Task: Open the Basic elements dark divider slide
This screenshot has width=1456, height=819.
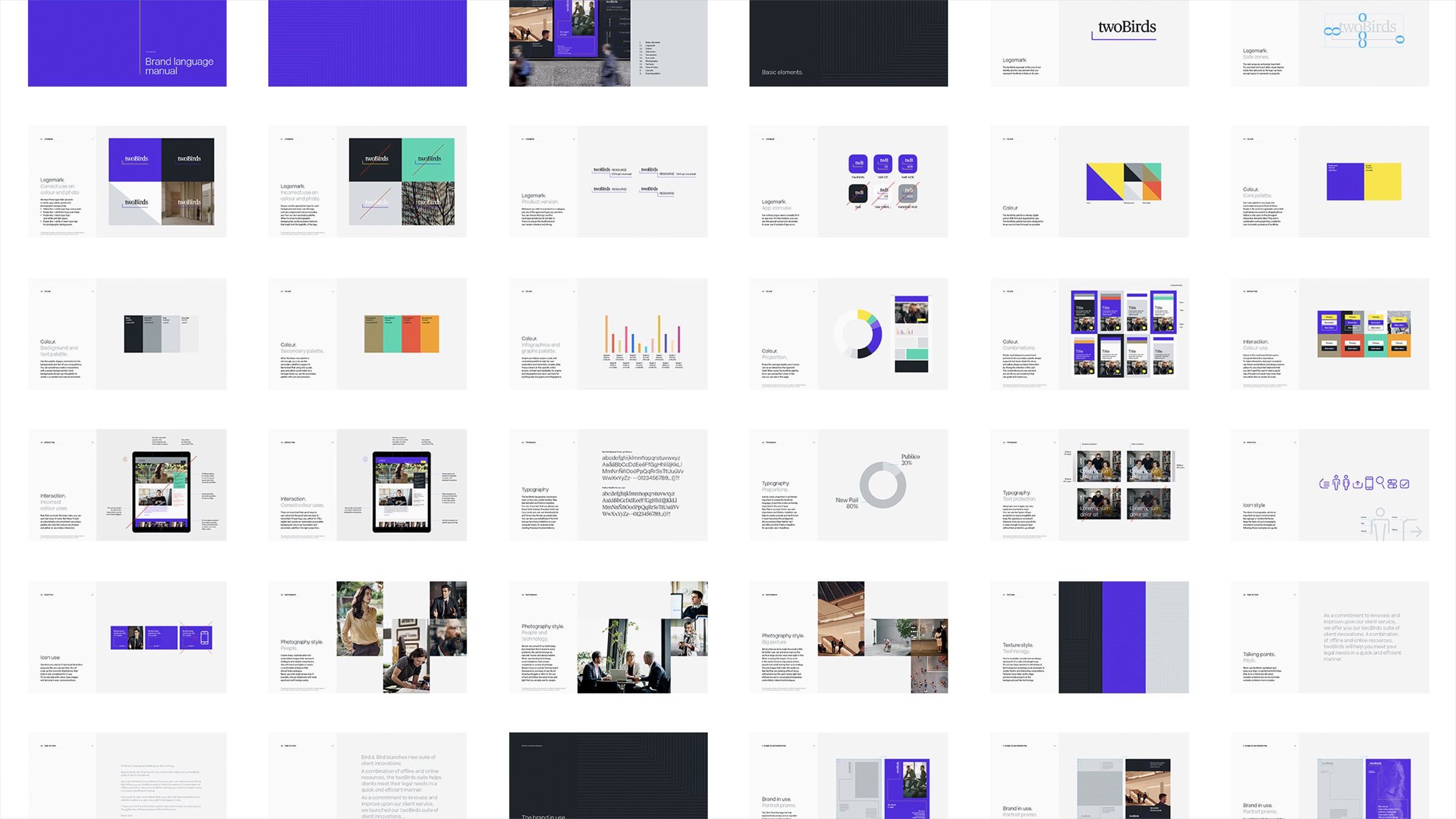Action: point(848,43)
